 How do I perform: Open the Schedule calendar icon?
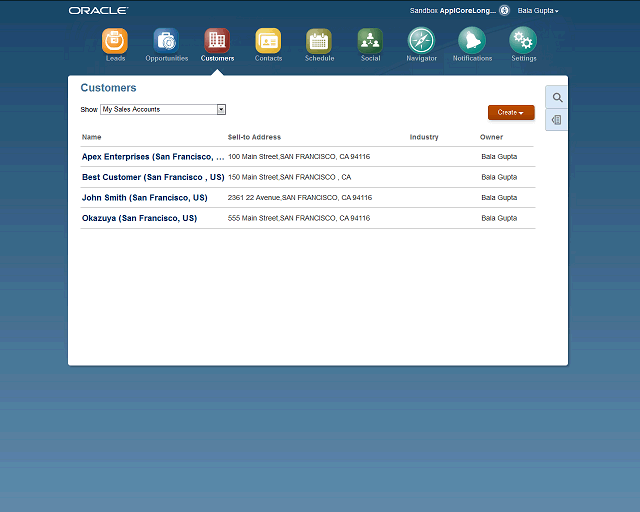point(319,41)
